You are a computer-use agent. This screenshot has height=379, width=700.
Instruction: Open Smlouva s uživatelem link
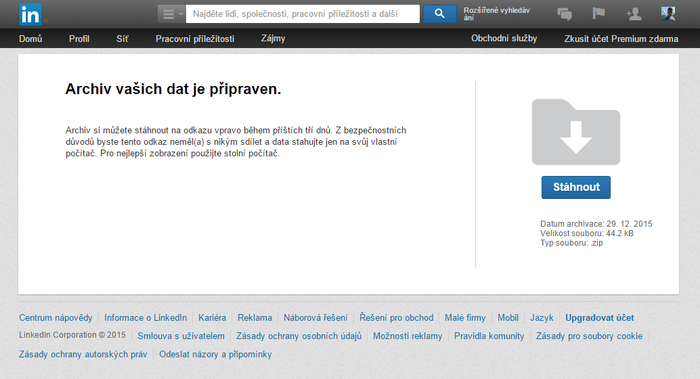click(181, 336)
